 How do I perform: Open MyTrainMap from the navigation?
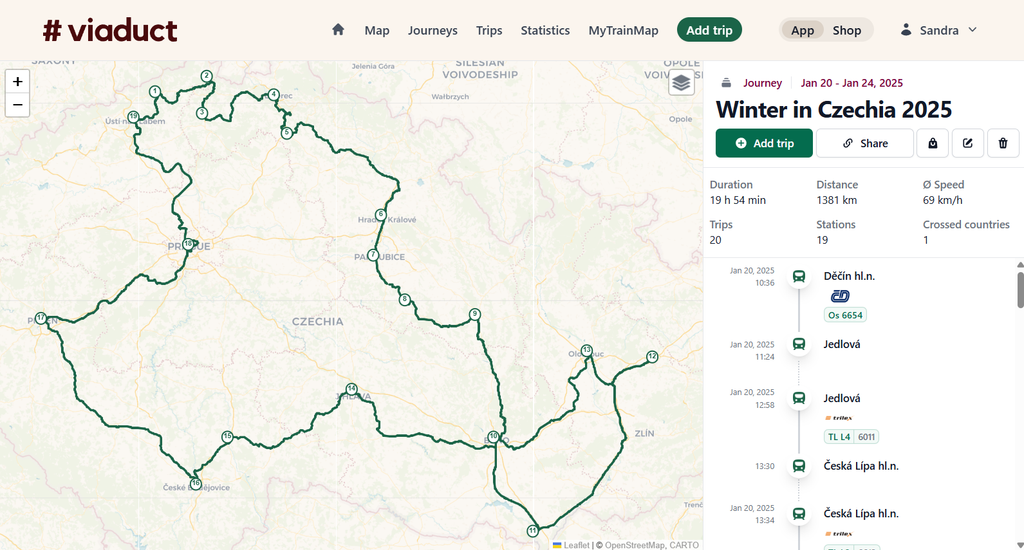[x=623, y=30]
